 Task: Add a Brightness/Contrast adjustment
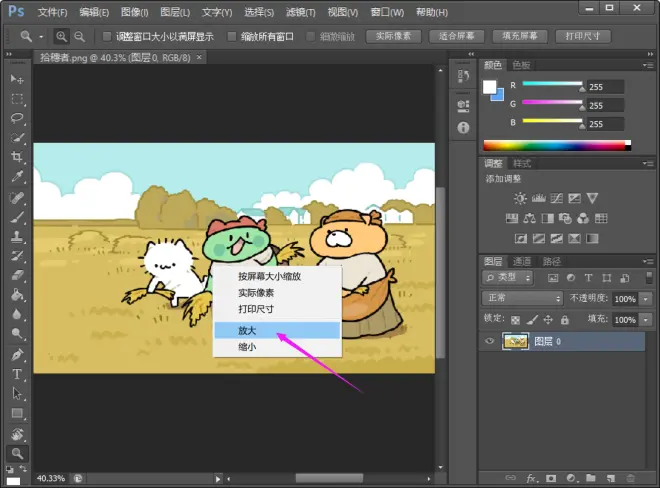click(520, 198)
